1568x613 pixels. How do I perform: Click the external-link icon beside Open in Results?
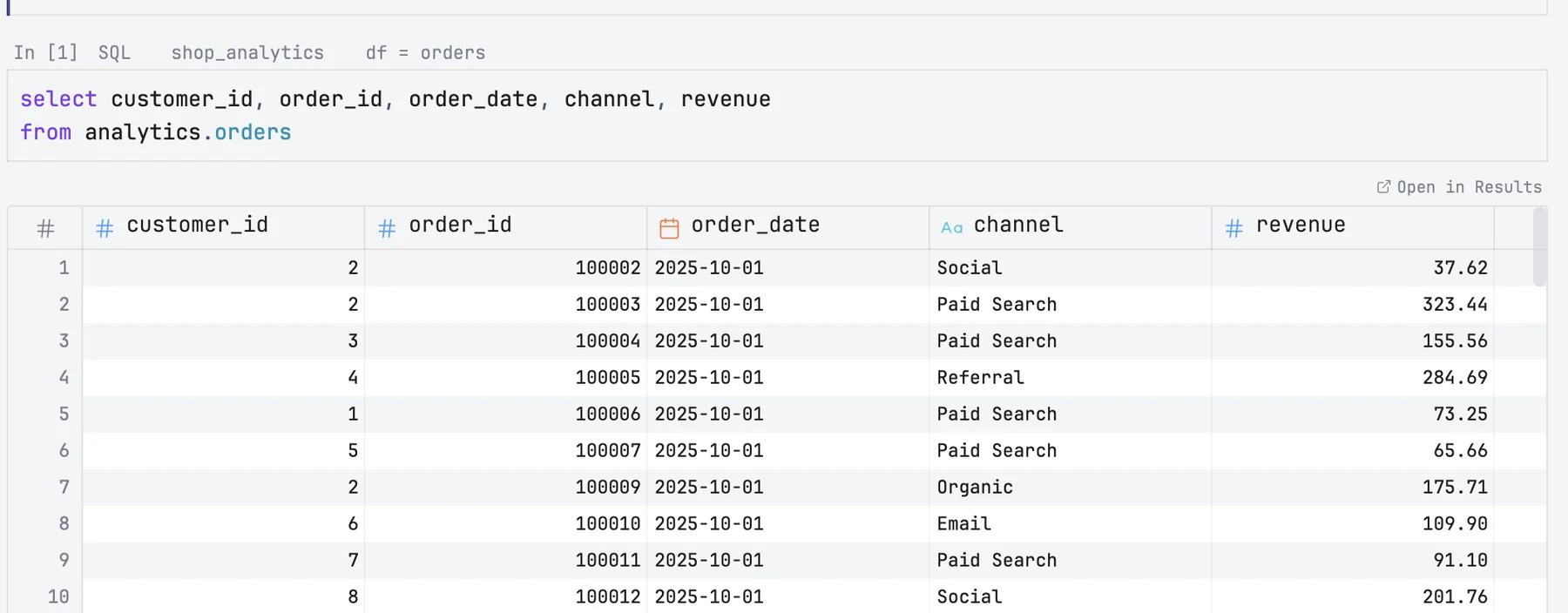(1383, 187)
